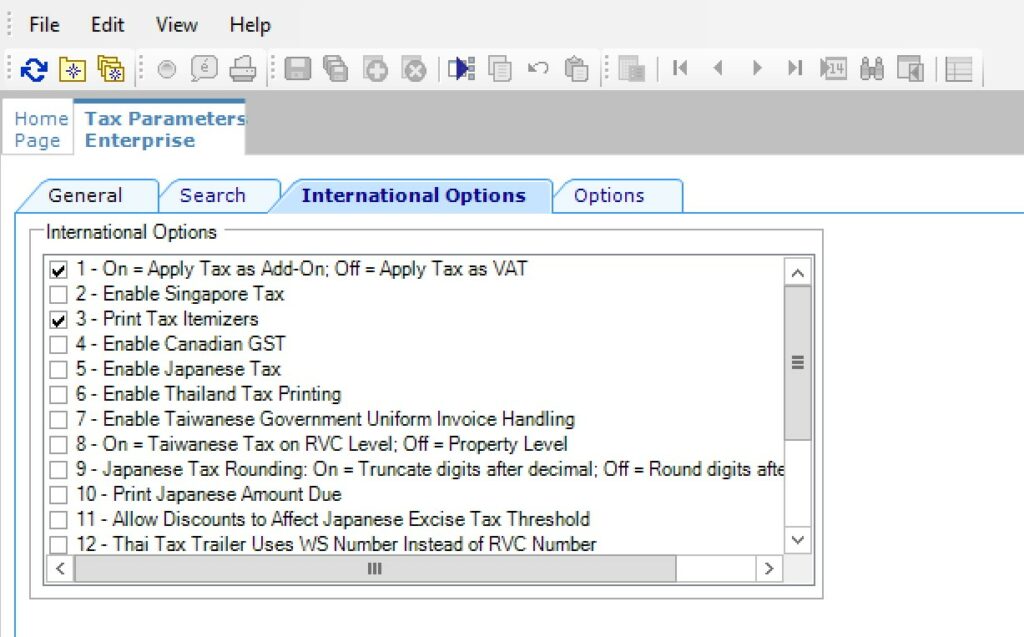Click the Copy pages toolbar icon

500,69
